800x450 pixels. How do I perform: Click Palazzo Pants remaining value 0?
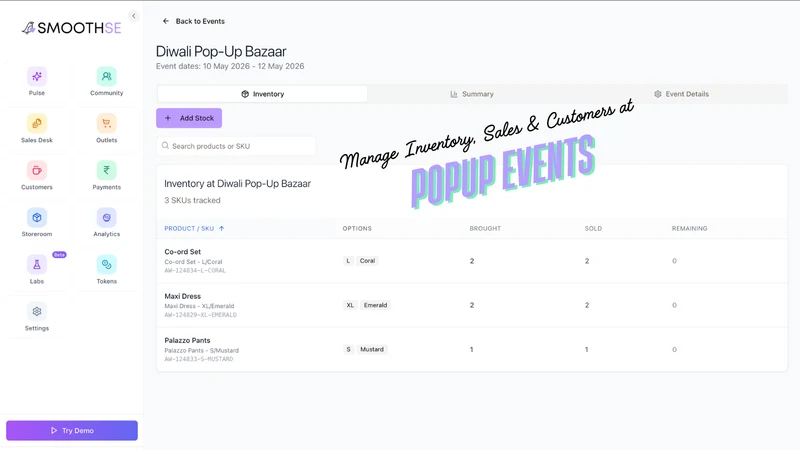(x=674, y=350)
